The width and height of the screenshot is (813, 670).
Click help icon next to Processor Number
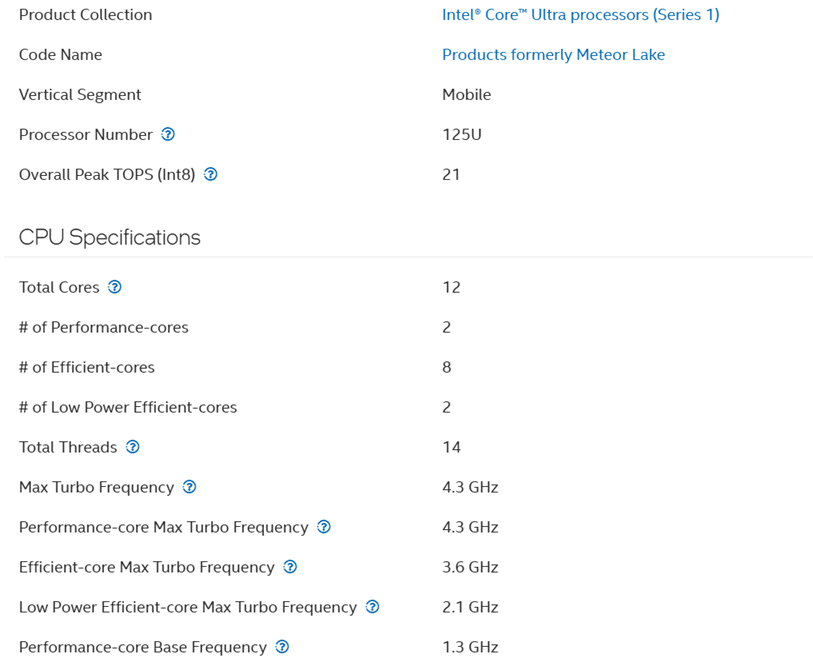pos(168,134)
